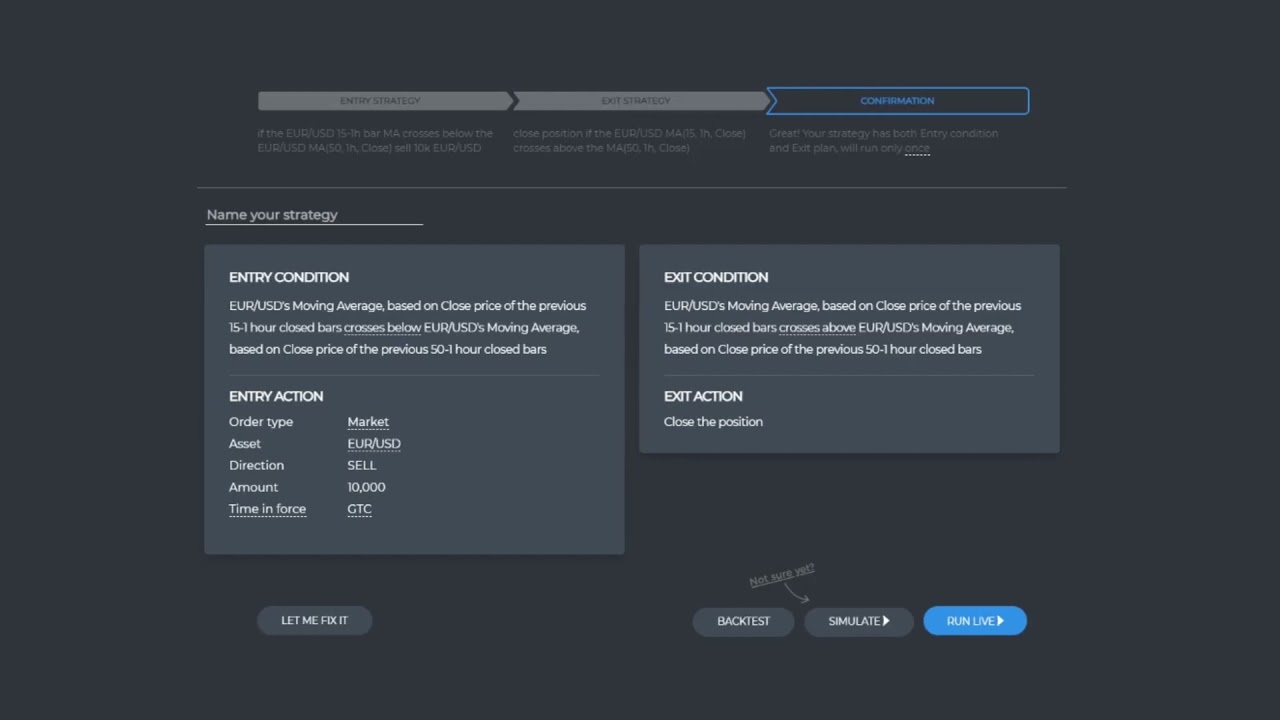Click the SELL direction value

[x=362, y=465]
